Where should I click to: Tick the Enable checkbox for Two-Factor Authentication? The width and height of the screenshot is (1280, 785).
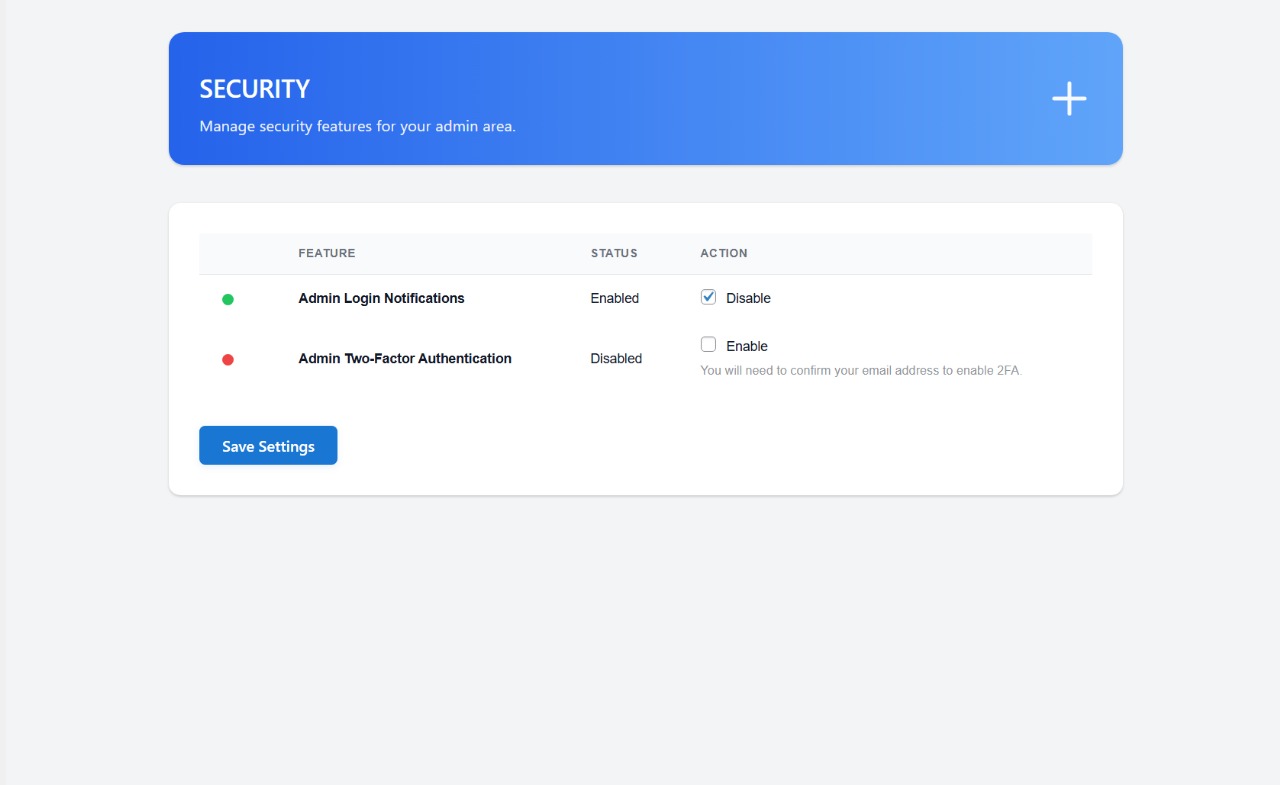(x=708, y=345)
